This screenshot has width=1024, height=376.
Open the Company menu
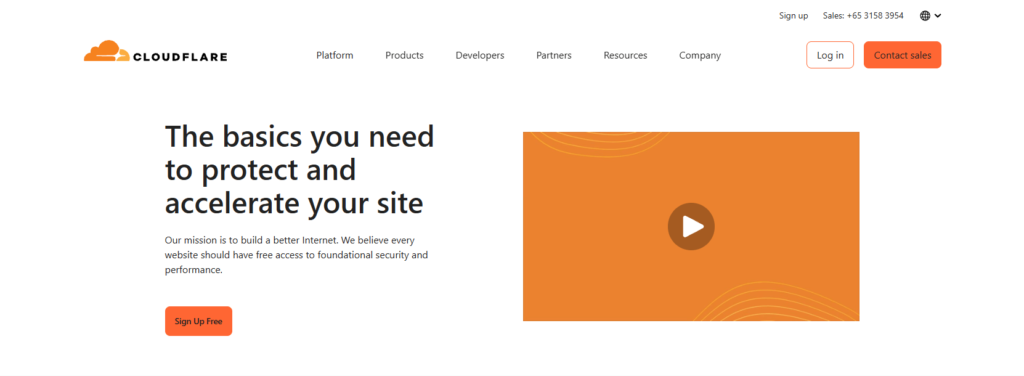[700, 55]
